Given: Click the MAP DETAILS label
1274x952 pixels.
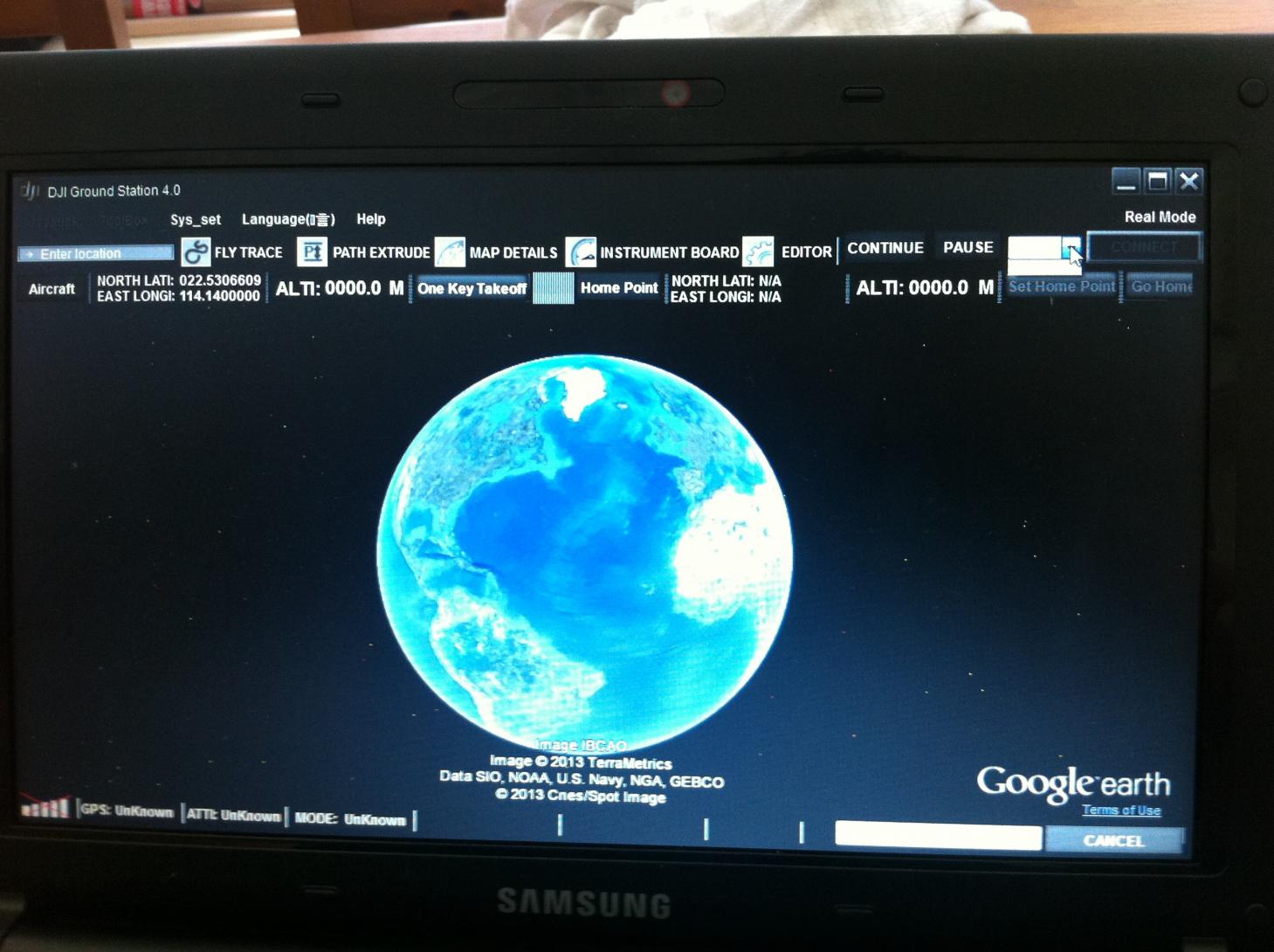Looking at the screenshot, I should (x=513, y=252).
